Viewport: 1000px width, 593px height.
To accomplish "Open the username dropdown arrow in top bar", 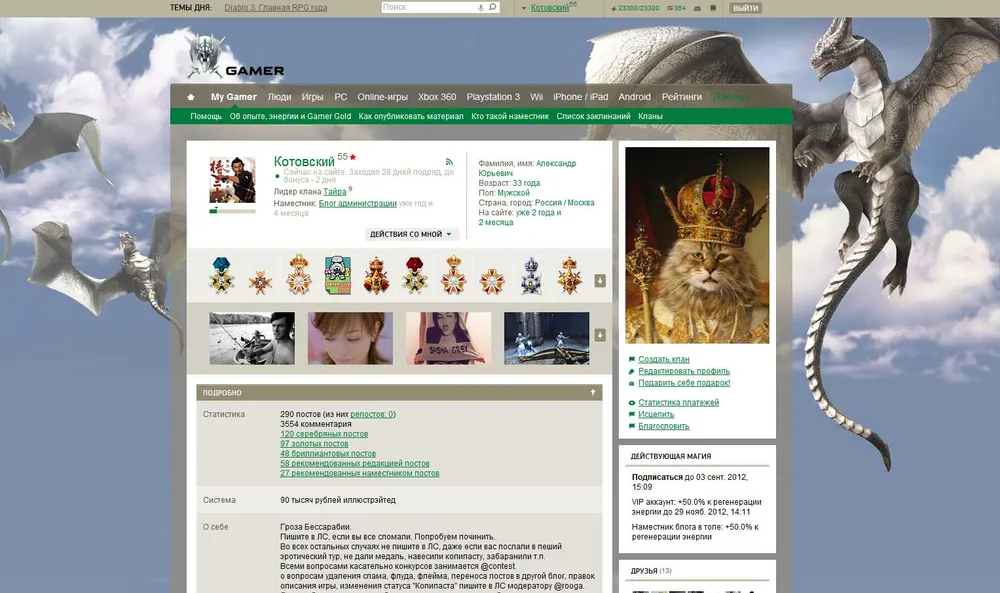I will point(524,8).
